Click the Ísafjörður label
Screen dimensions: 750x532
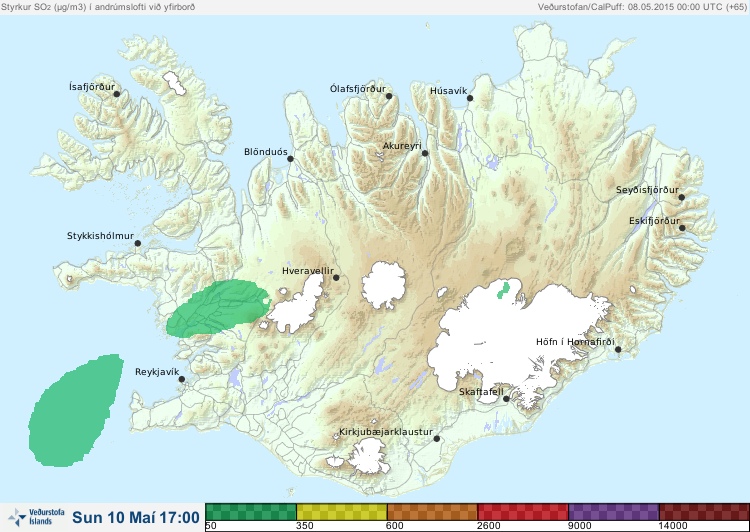click(92, 87)
